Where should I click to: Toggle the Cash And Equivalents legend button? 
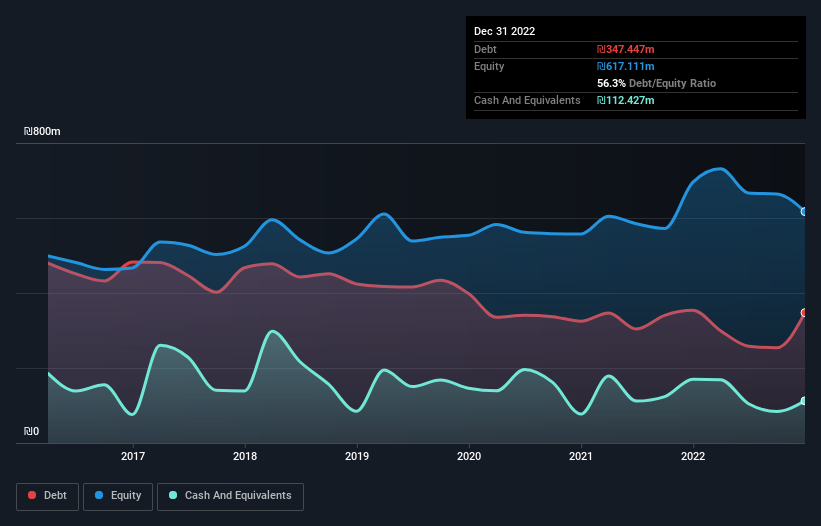tap(230, 496)
